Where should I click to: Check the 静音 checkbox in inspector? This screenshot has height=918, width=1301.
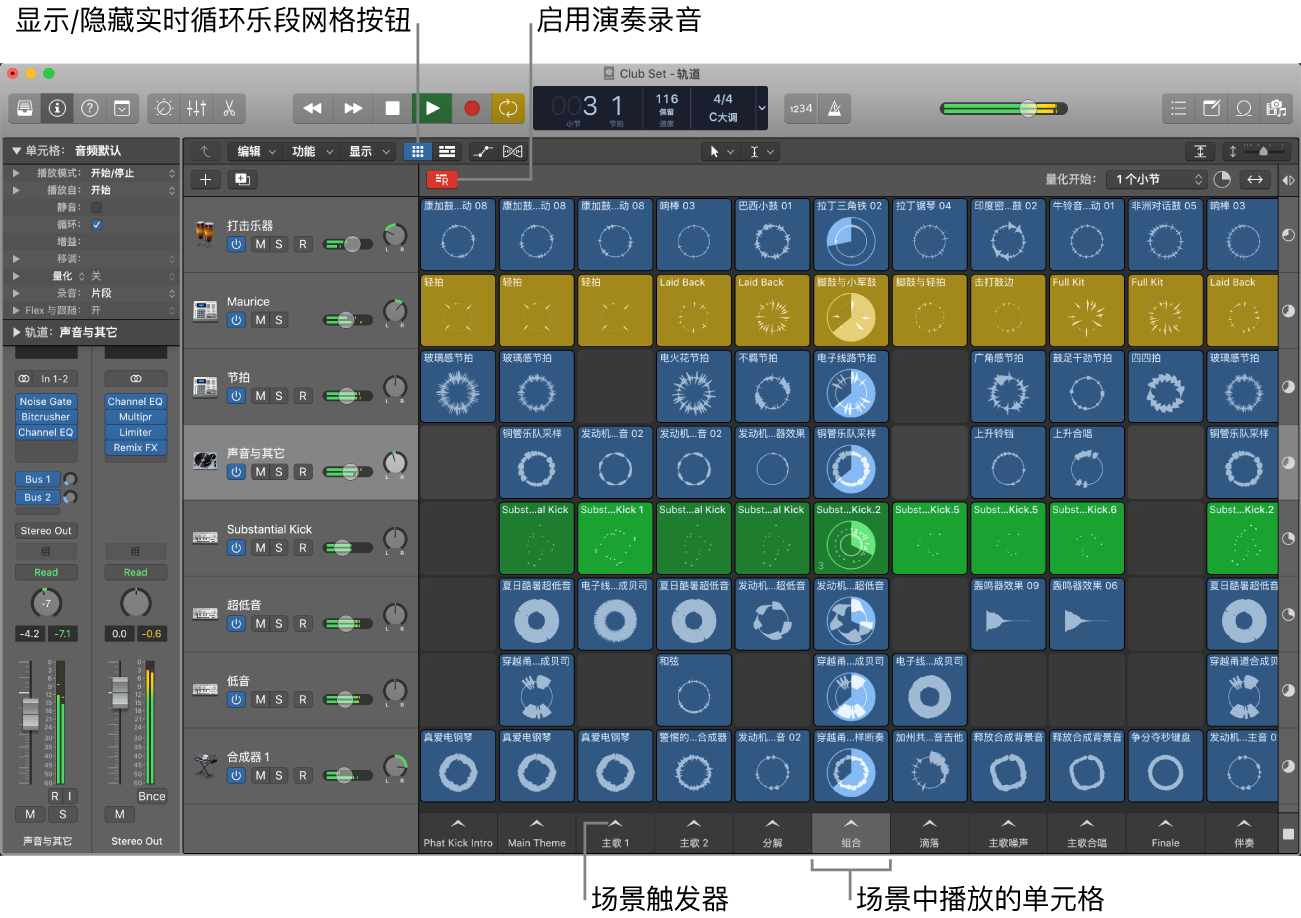[96, 207]
